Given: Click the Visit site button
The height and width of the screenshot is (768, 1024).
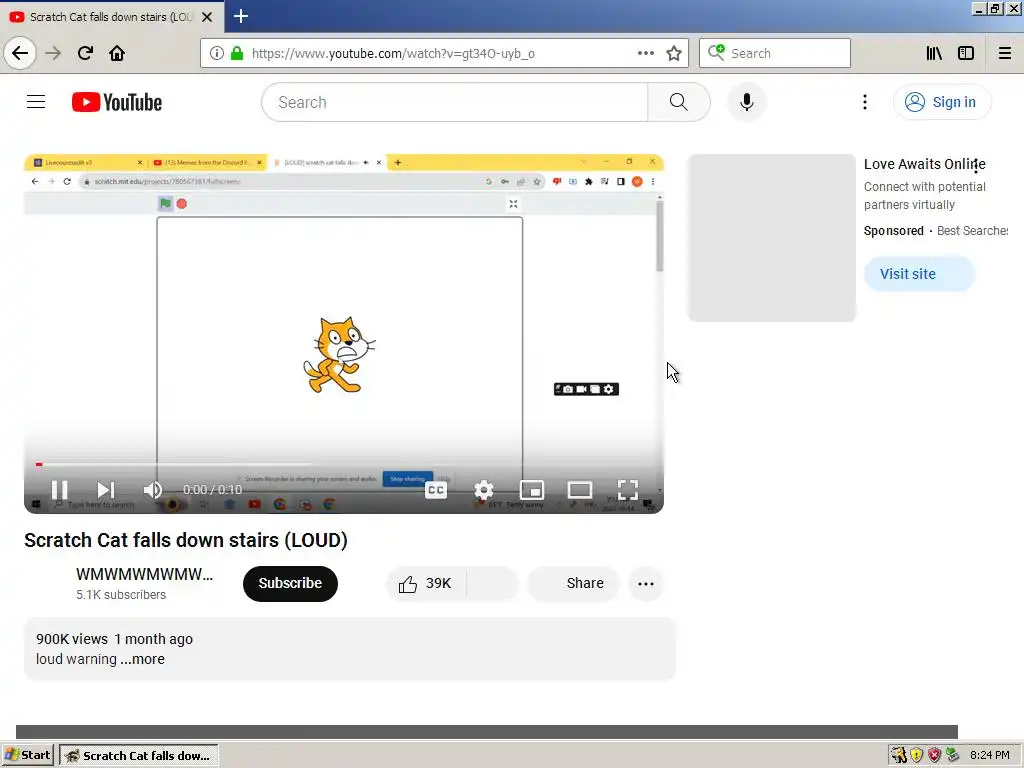Looking at the screenshot, I should pos(919,274).
